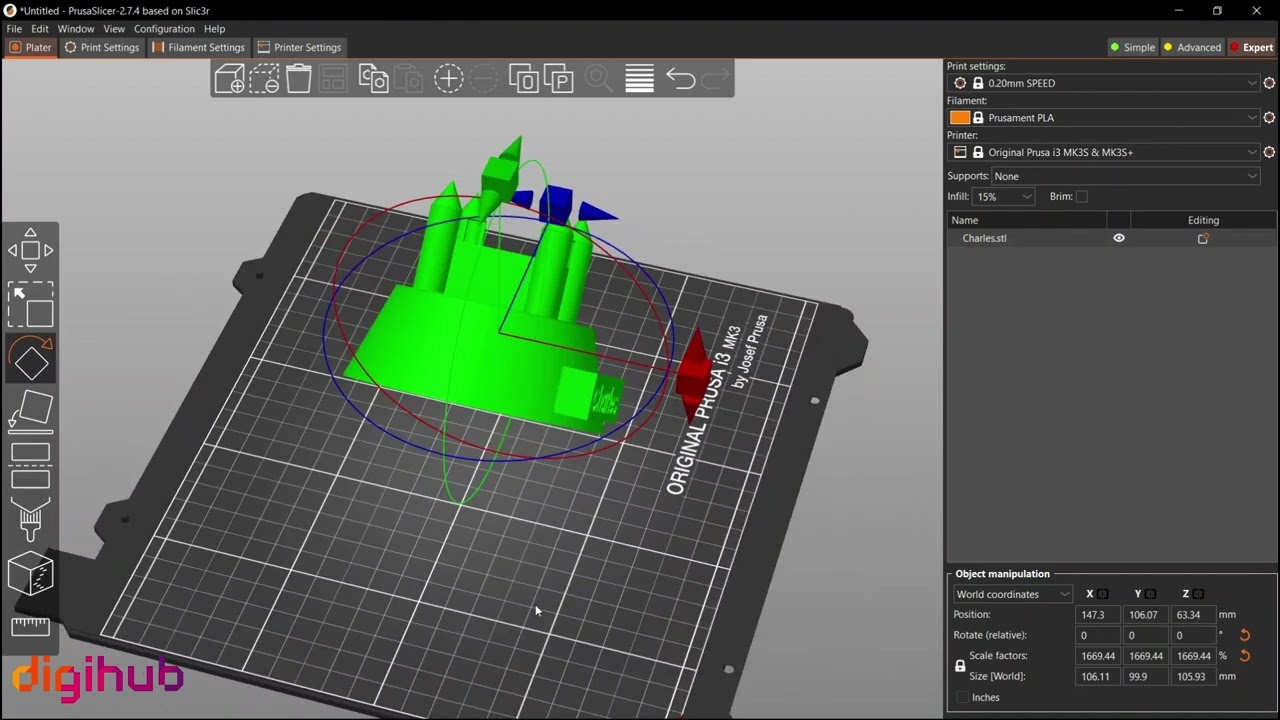Select the Measure ruler tool

coord(30,627)
